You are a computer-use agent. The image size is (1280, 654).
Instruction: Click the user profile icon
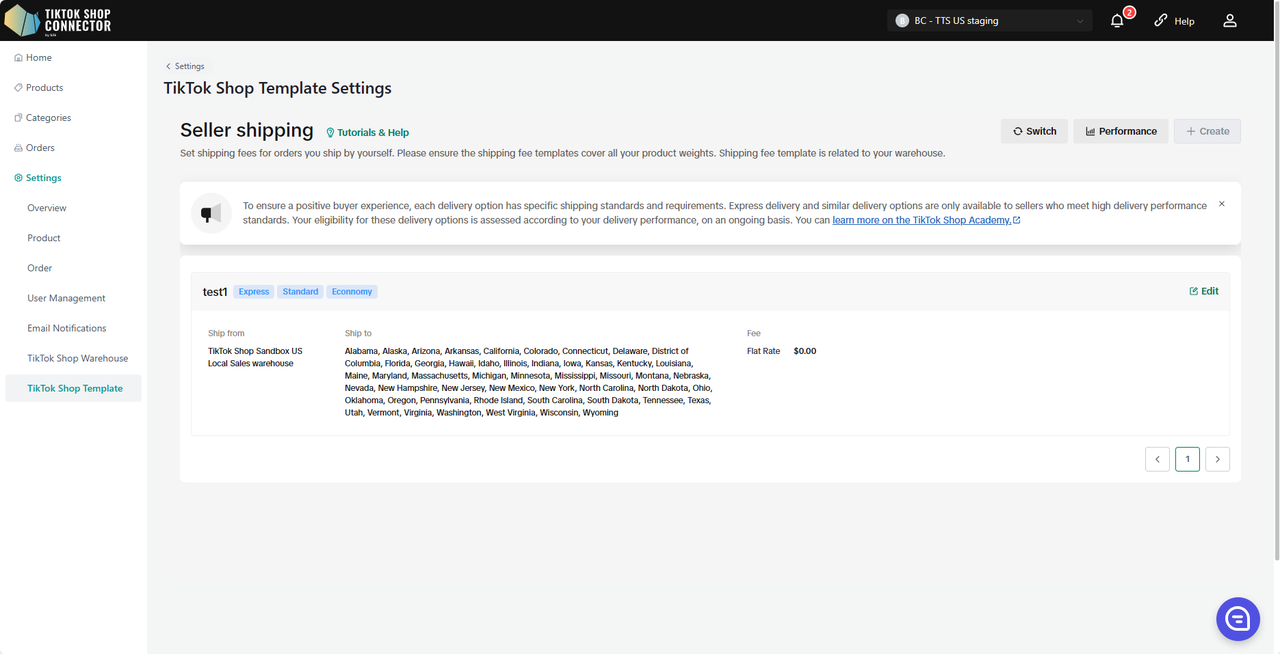coord(1230,21)
